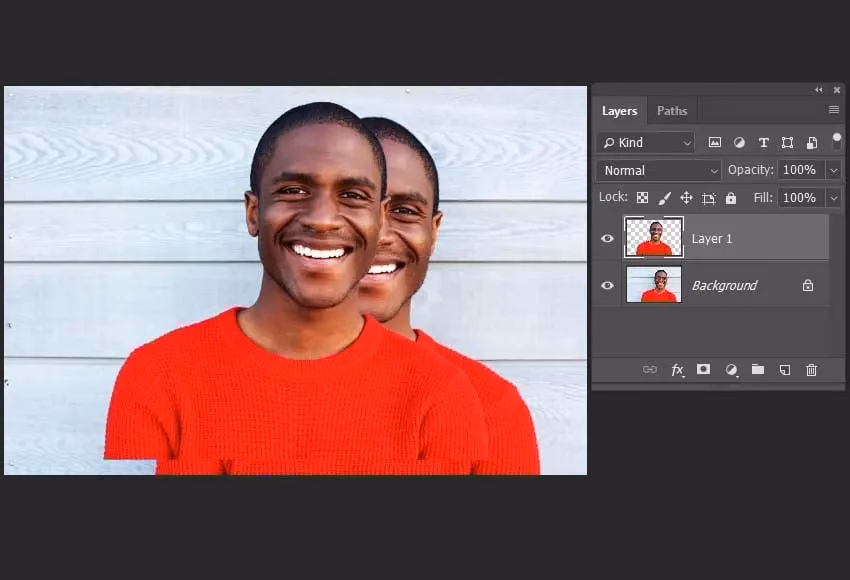Viewport: 850px width, 580px height.
Task: Select the Layer 1 thumbnail
Action: 654,238
